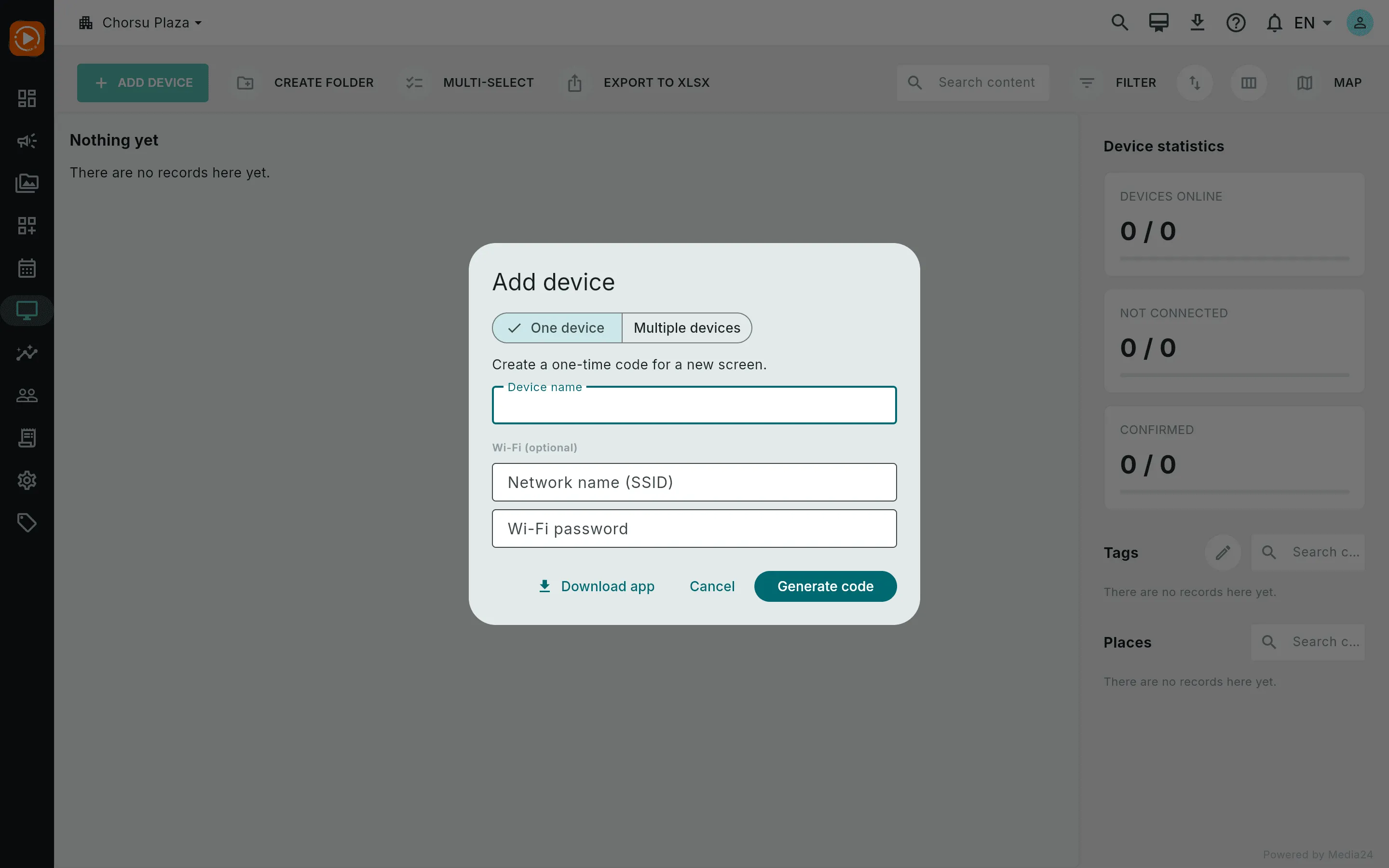
Task: Open the Chorsu Plaza organization dropdown
Action: tap(141, 23)
